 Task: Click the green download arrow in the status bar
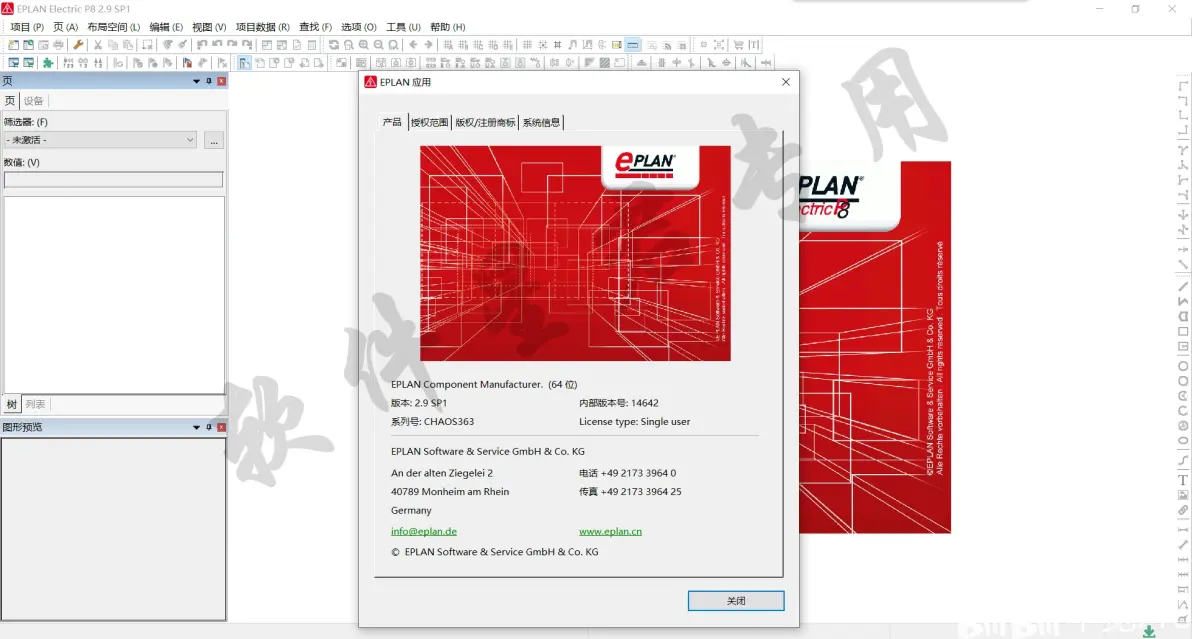1149,631
